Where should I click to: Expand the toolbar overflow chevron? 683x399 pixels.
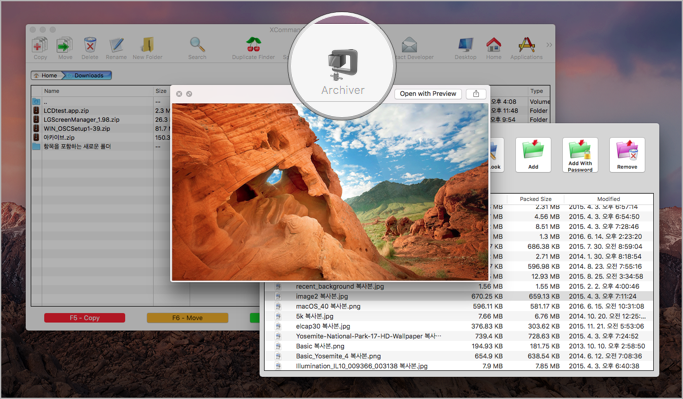coord(549,44)
